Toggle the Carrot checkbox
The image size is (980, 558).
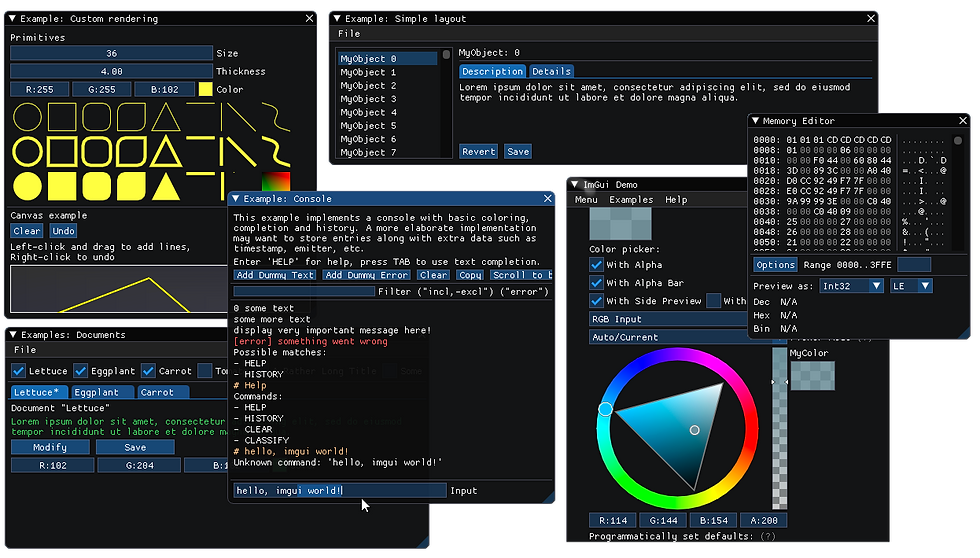click(x=148, y=371)
